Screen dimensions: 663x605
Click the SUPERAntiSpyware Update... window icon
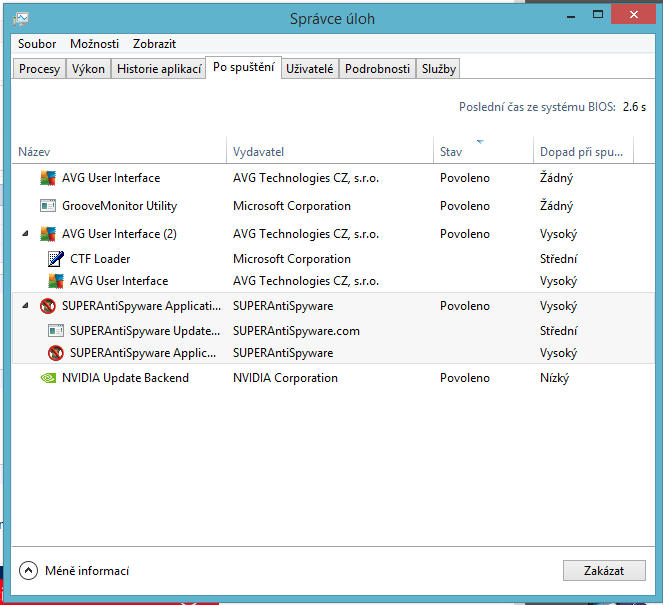coord(56,331)
